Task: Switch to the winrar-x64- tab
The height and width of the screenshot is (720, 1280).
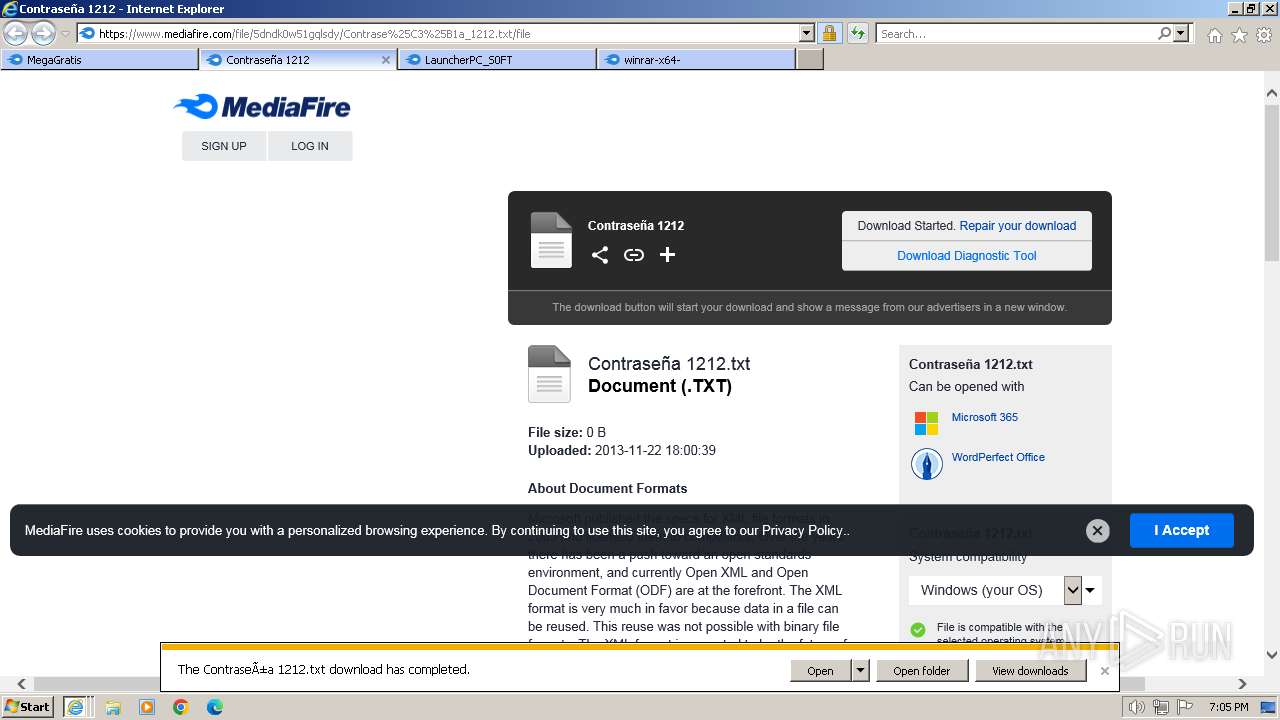Action: [696, 60]
